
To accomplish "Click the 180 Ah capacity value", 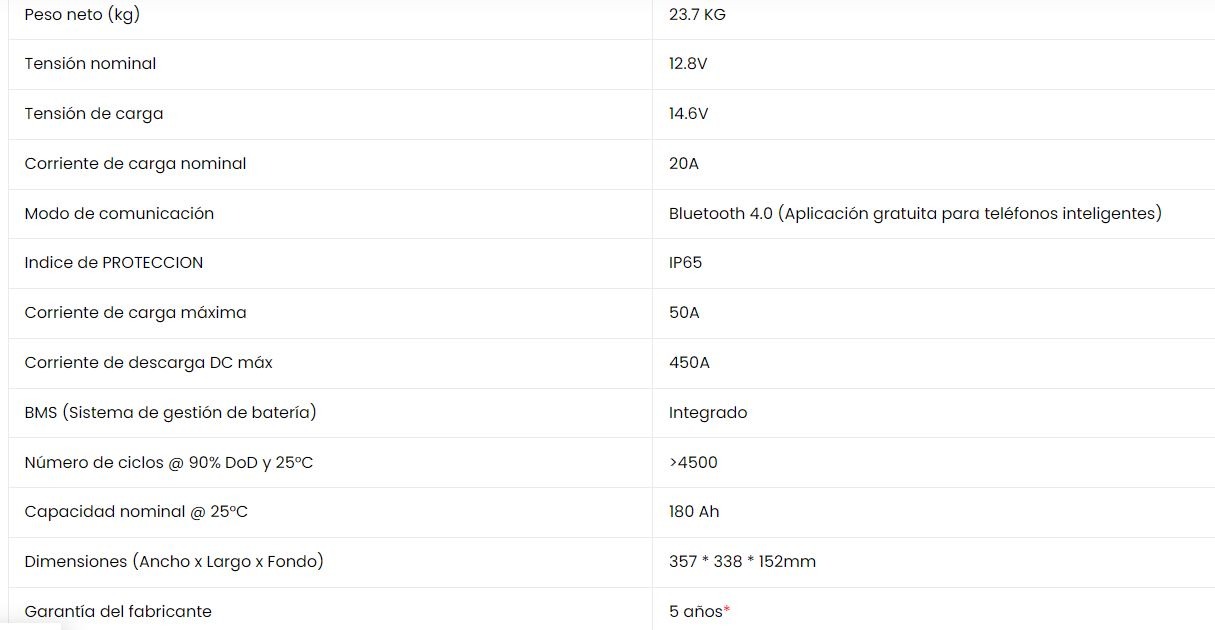I will (x=694, y=512).
